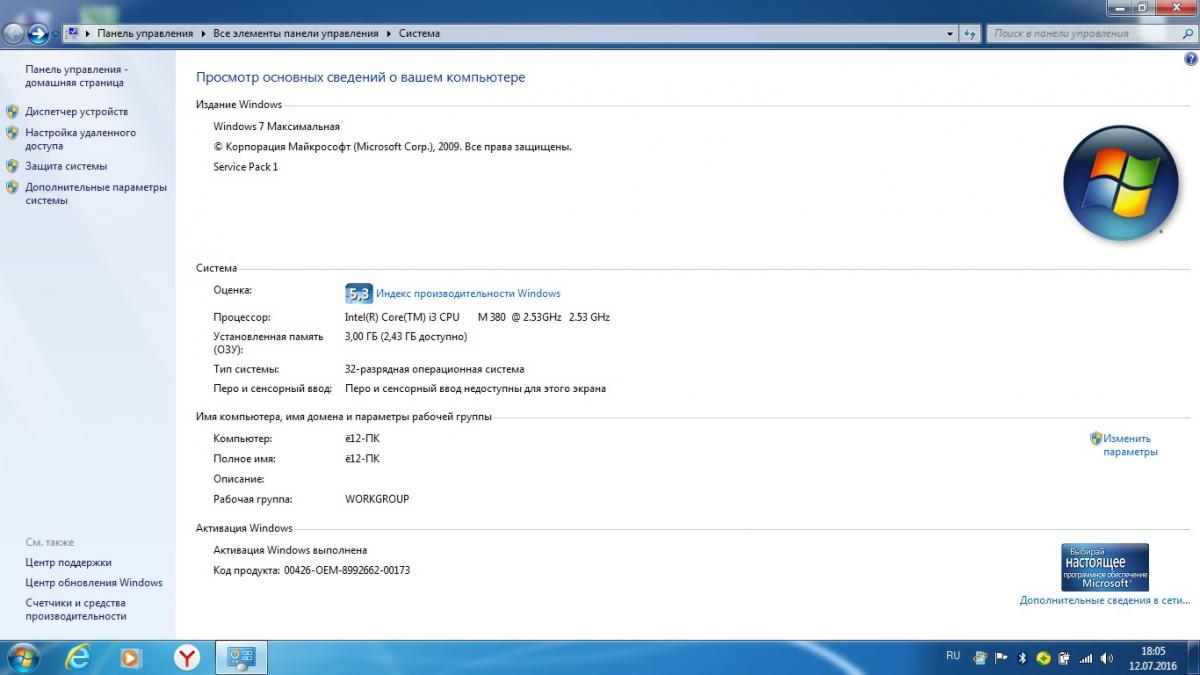Click the Show Desktop strip beside the clock
Image resolution: width=1200 pixels, height=675 pixels.
(1193, 658)
